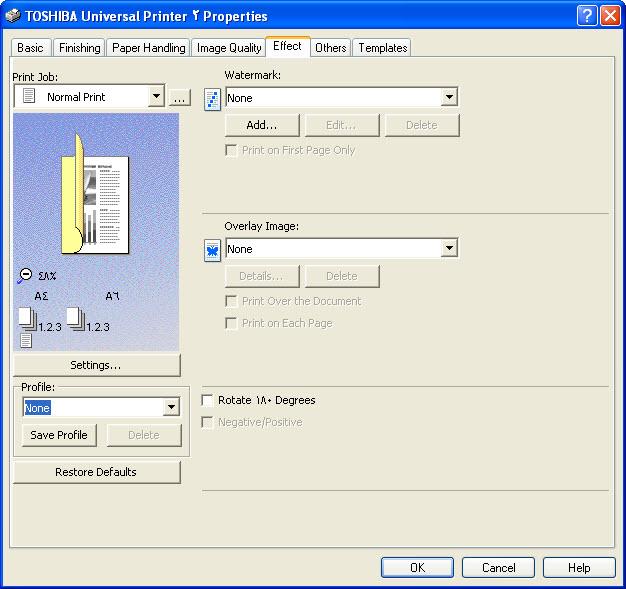626x589 pixels.
Task: Click the watermark icon beside Watermark dropdown
Action: (x=212, y=99)
